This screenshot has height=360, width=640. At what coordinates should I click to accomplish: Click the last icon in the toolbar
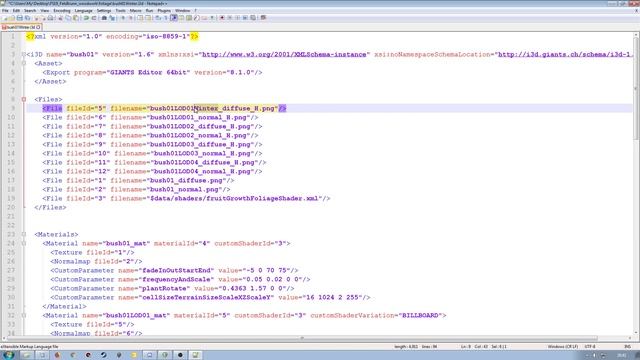click(263, 18)
